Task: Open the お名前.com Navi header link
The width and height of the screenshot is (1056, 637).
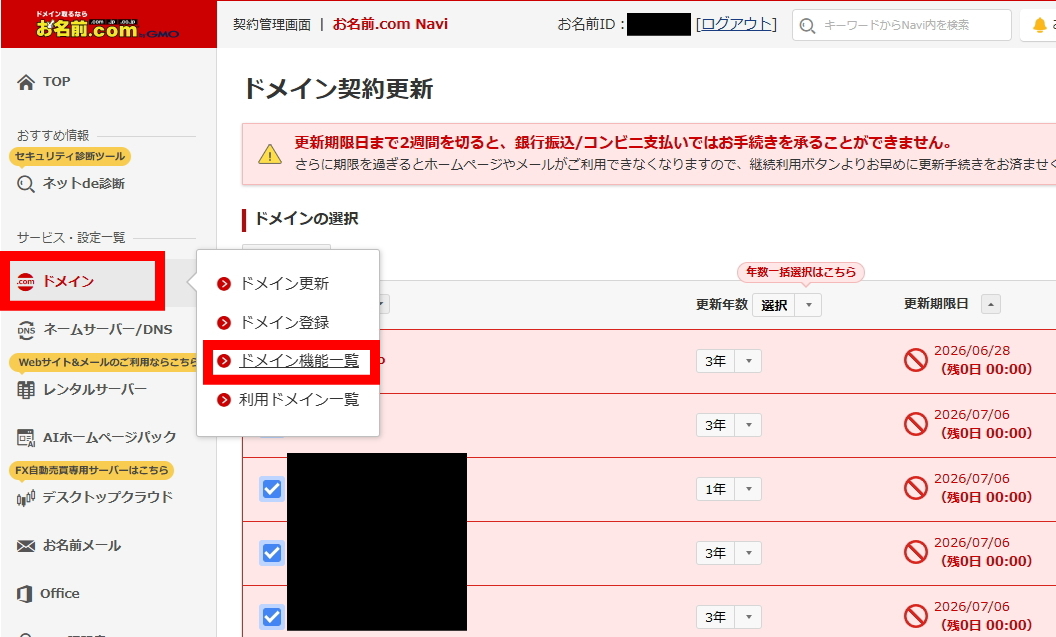Action: point(390,24)
